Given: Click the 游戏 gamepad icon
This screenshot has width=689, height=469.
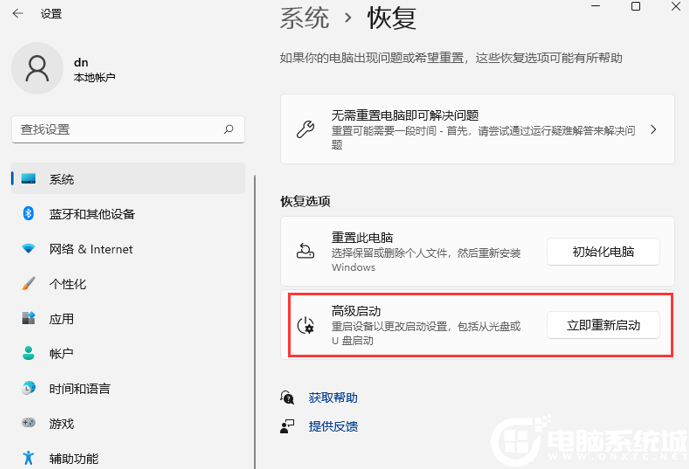Looking at the screenshot, I should [29, 423].
